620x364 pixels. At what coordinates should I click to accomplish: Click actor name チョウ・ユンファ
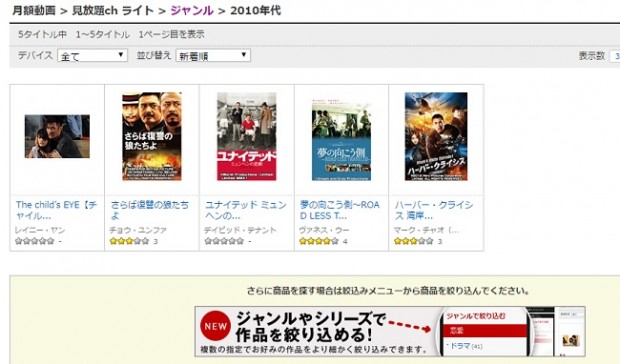click(x=138, y=230)
